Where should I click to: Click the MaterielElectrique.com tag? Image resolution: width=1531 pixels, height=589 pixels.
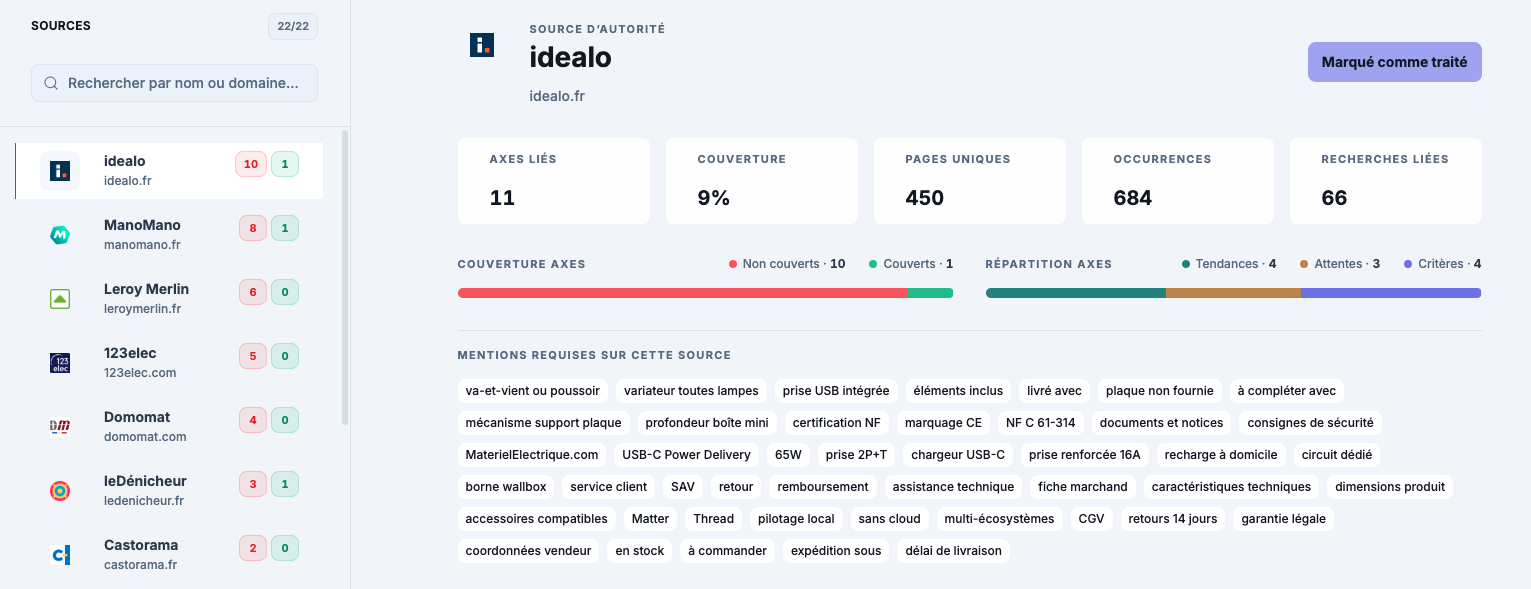pyautogui.click(x=532, y=455)
